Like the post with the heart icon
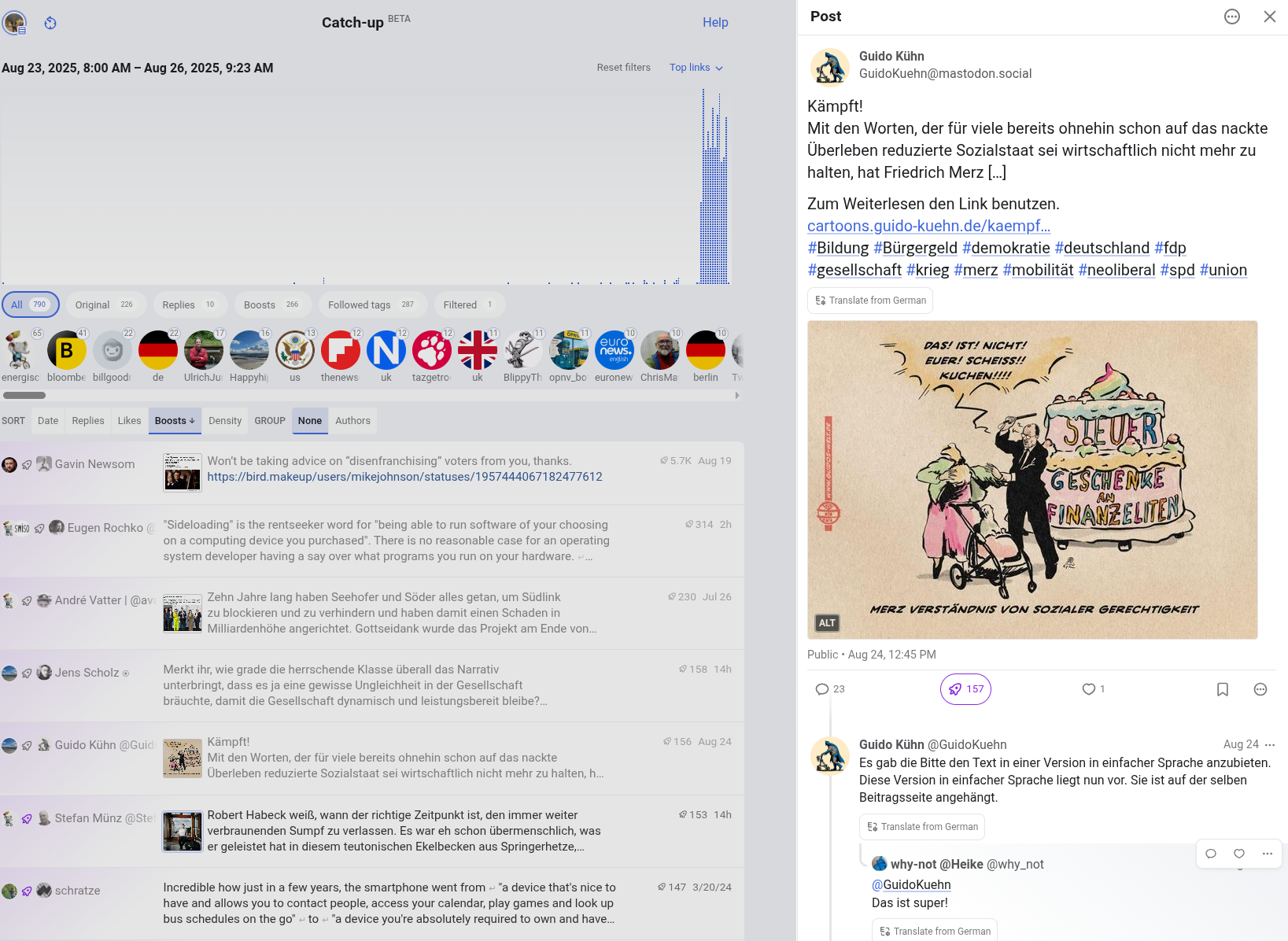Image resolution: width=1288 pixels, height=941 pixels. point(1094,689)
